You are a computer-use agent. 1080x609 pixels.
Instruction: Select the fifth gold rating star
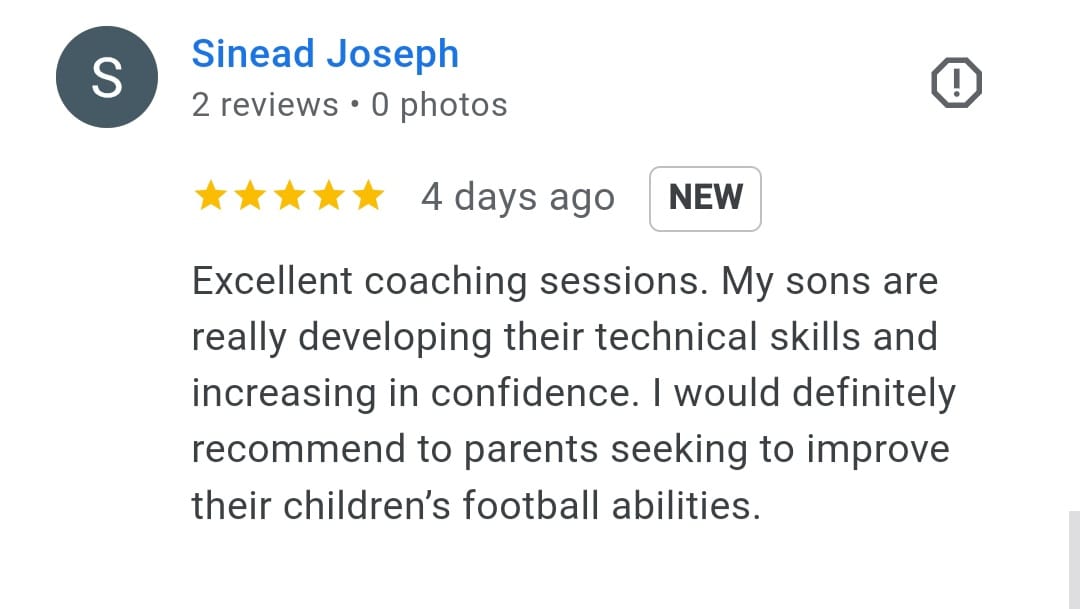click(368, 196)
